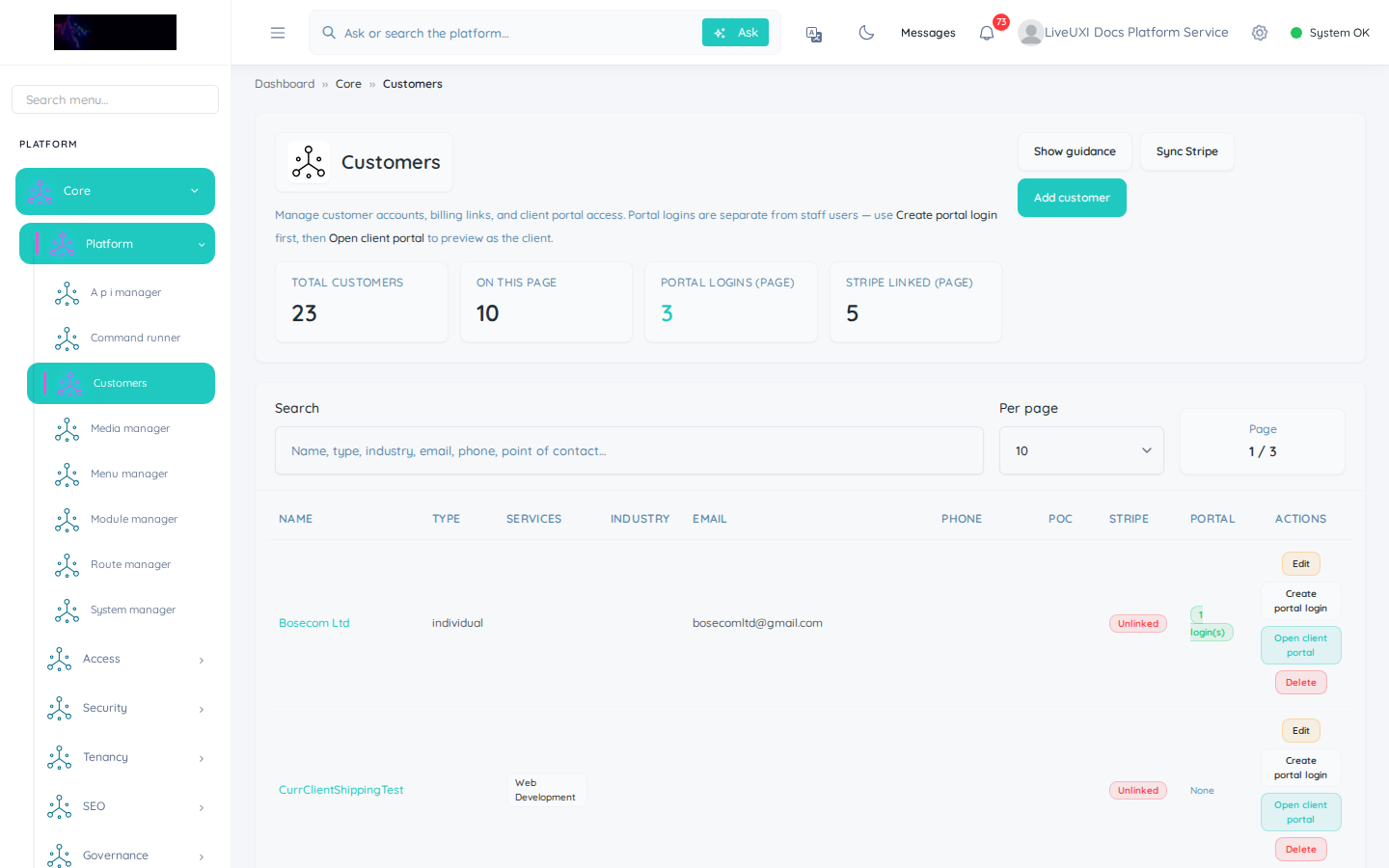Image resolution: width=1389 pixels, height=868 pixels.
Task: Click the Menu manager sidebar icon
Action: (68, 475)
